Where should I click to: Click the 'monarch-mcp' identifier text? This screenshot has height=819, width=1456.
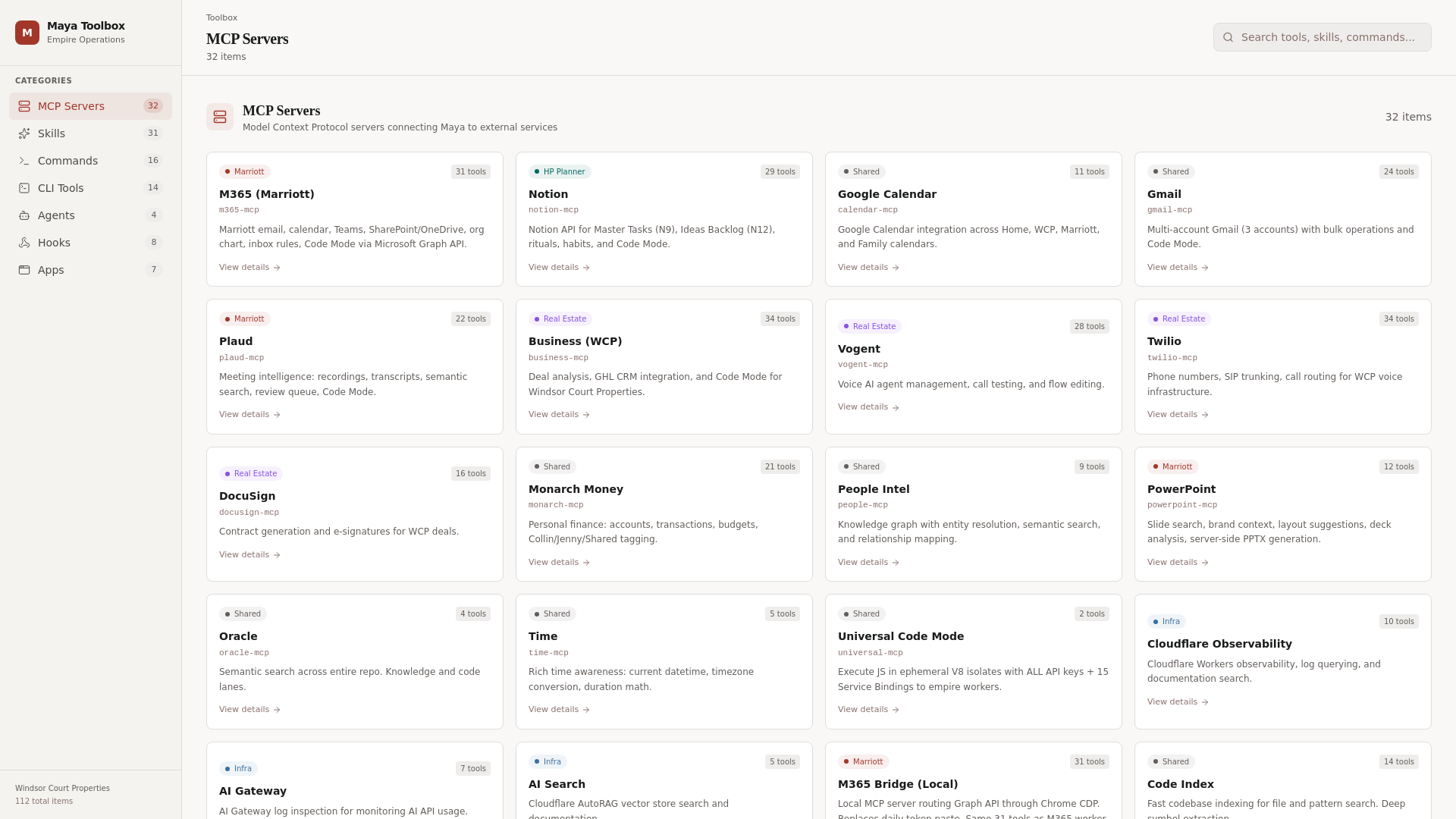556,505
